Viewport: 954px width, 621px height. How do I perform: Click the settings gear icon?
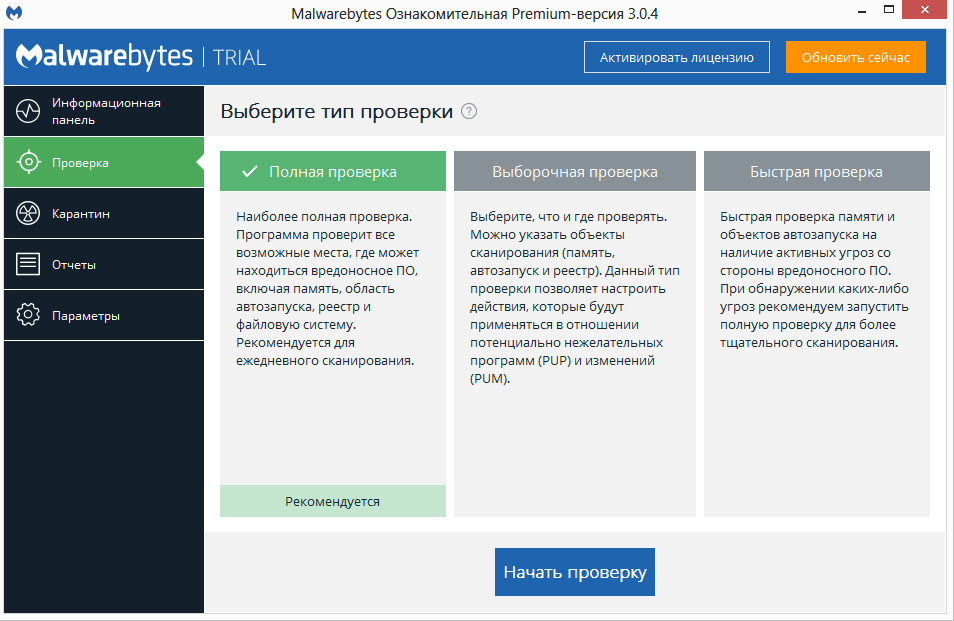[28, 314]
